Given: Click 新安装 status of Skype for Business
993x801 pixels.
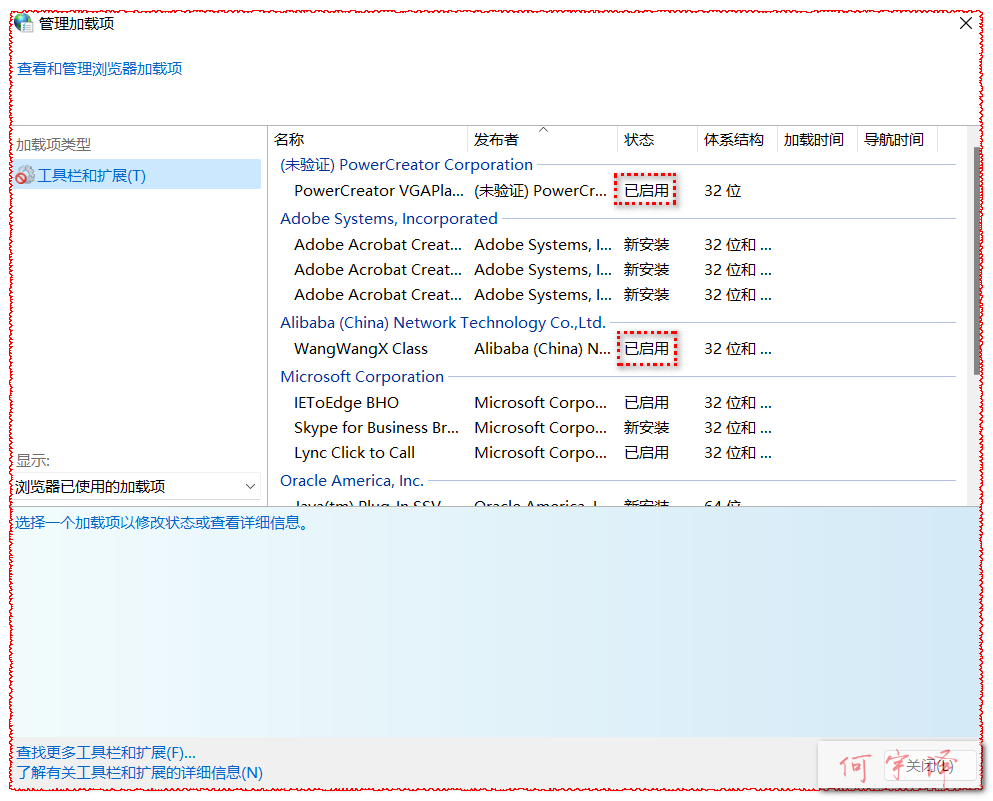Looking at the screenshot, I should pos(647,428).
